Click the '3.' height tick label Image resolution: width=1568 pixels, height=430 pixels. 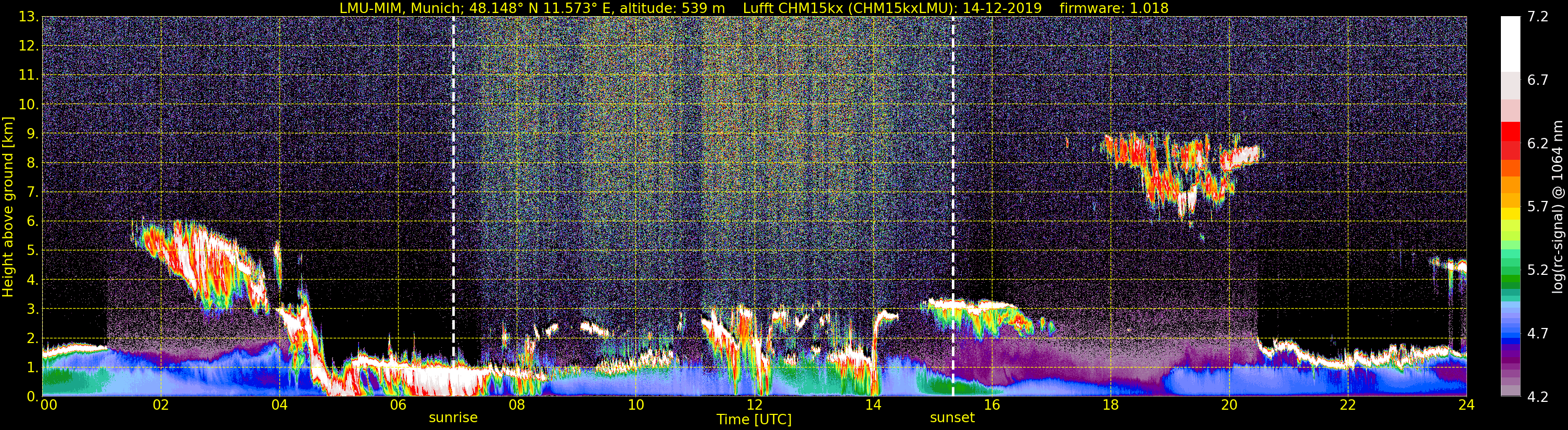point(32,309)
